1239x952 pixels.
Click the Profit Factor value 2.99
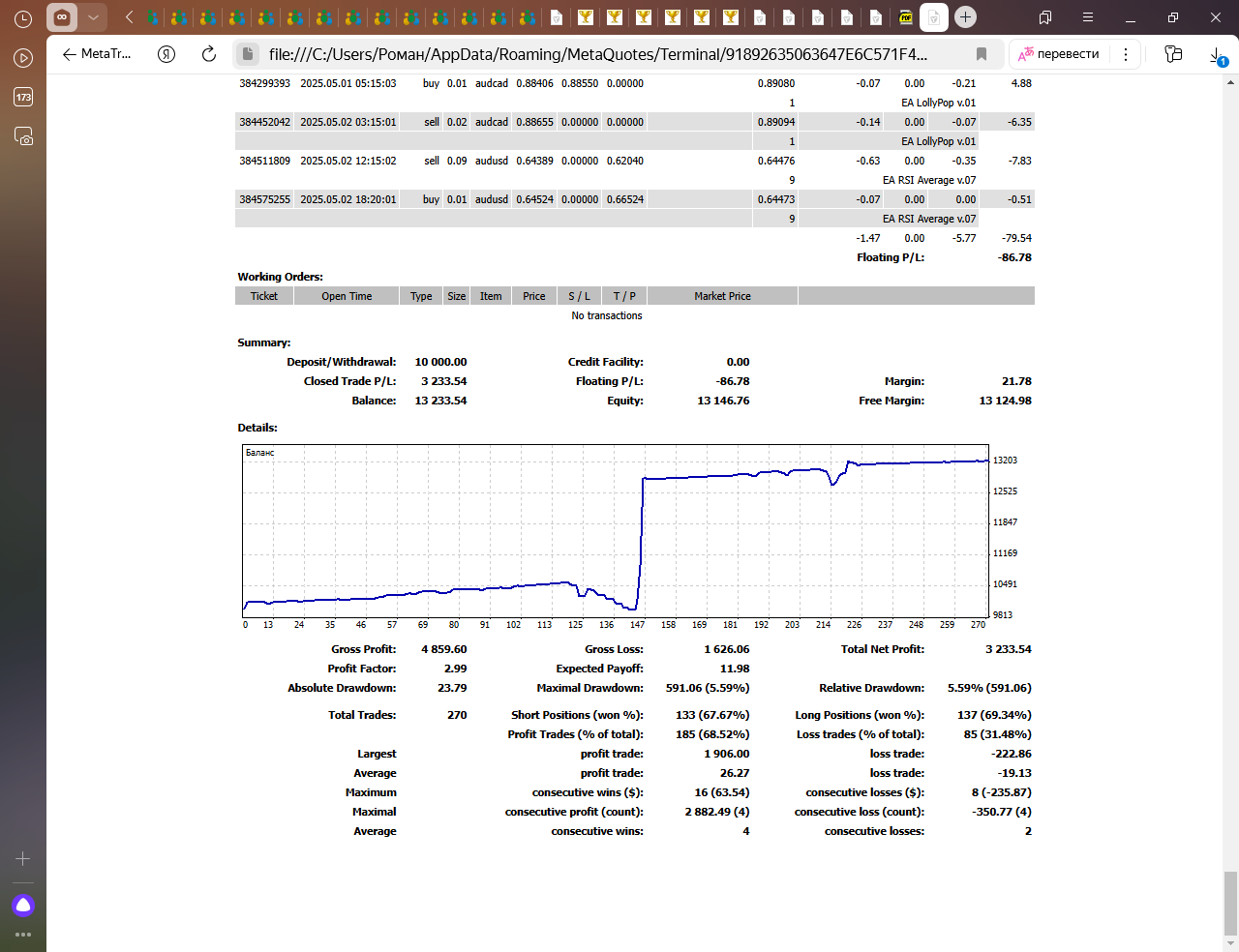pyautogui.click(x=456, y=669)
